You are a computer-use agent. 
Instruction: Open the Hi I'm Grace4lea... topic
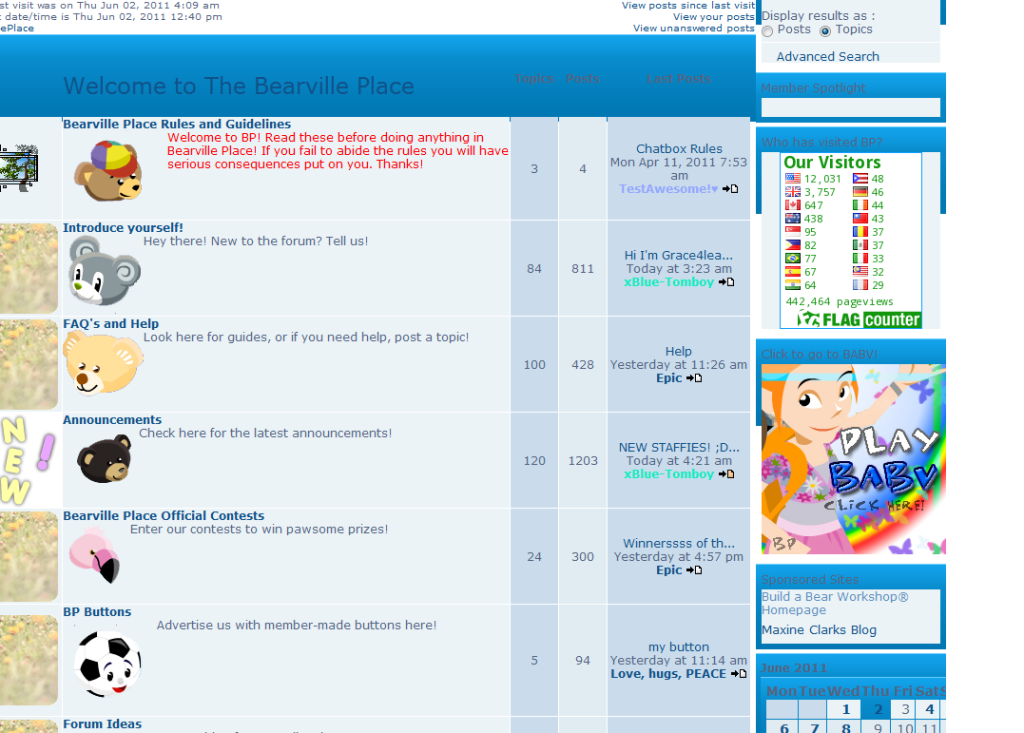click(x=679, y=255)
